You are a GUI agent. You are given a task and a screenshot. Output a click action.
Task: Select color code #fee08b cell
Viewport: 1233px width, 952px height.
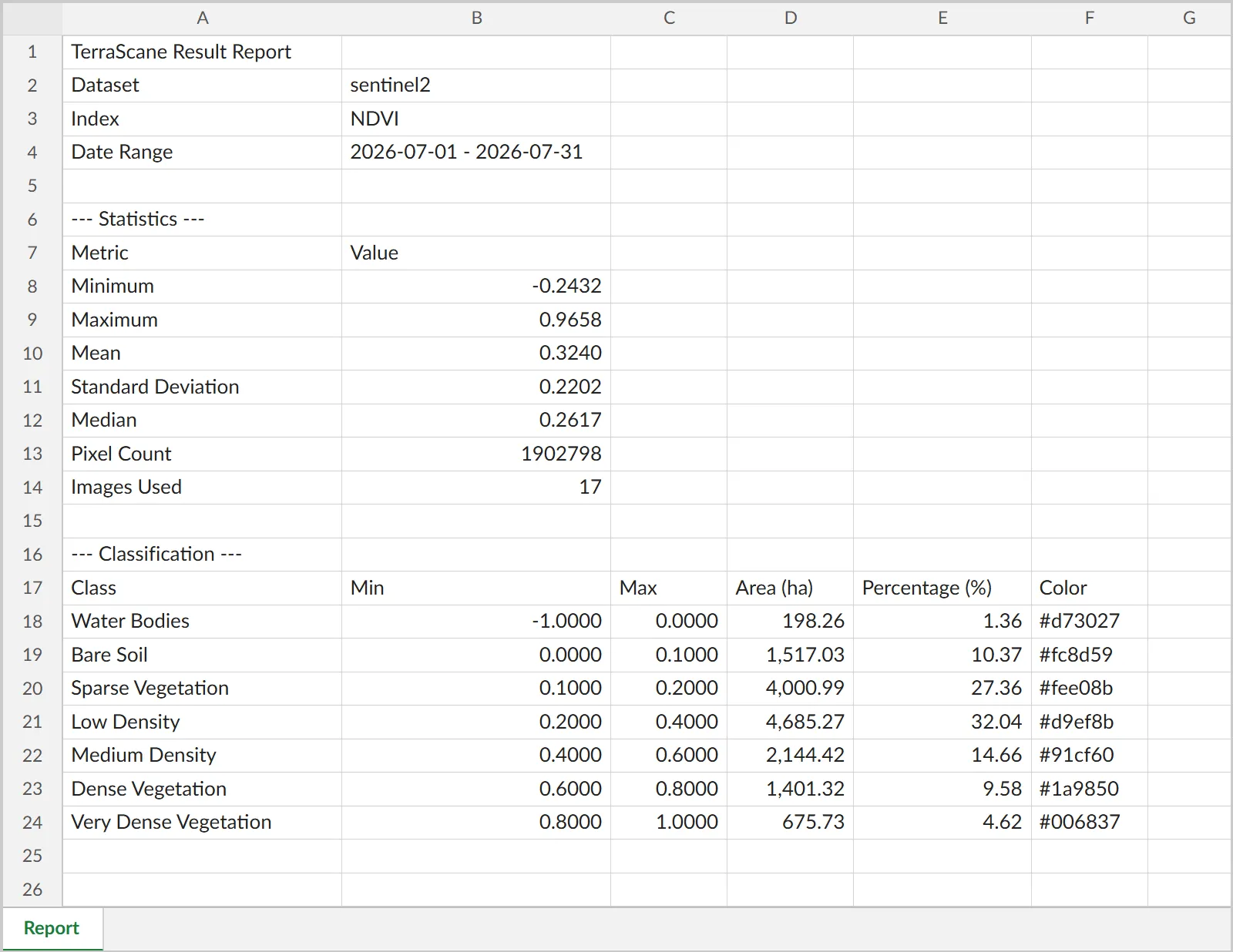pos(1089,689)
